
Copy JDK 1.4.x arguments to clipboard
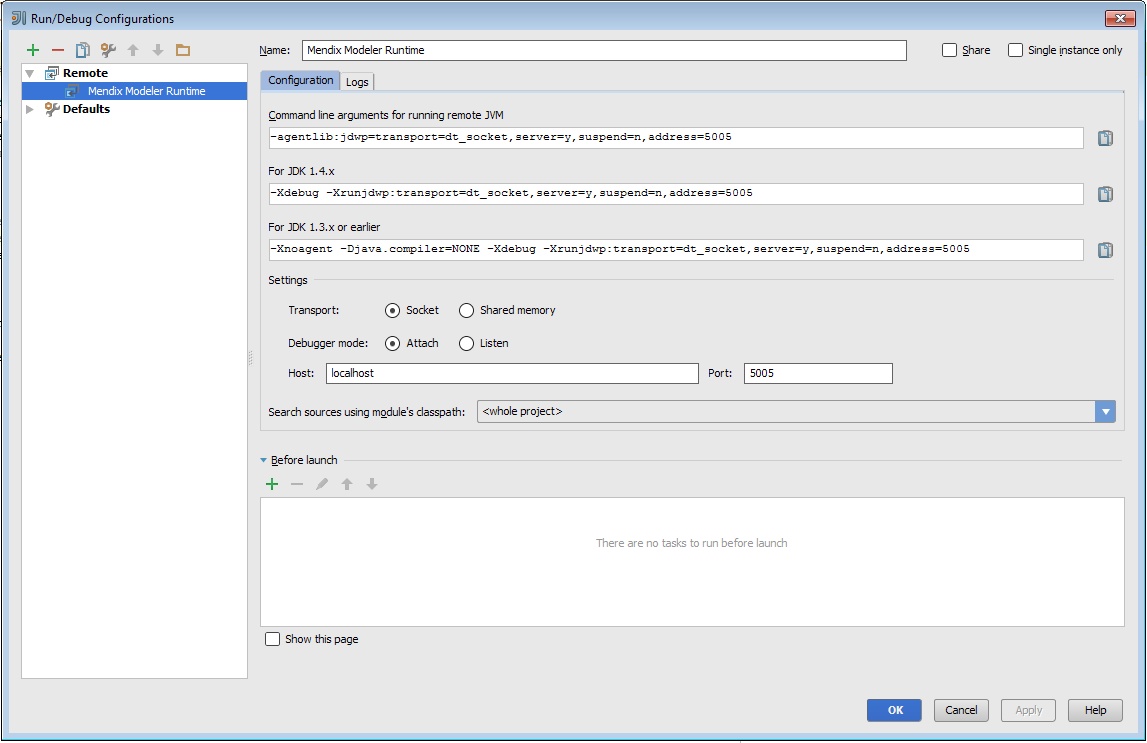(1105, 194)
